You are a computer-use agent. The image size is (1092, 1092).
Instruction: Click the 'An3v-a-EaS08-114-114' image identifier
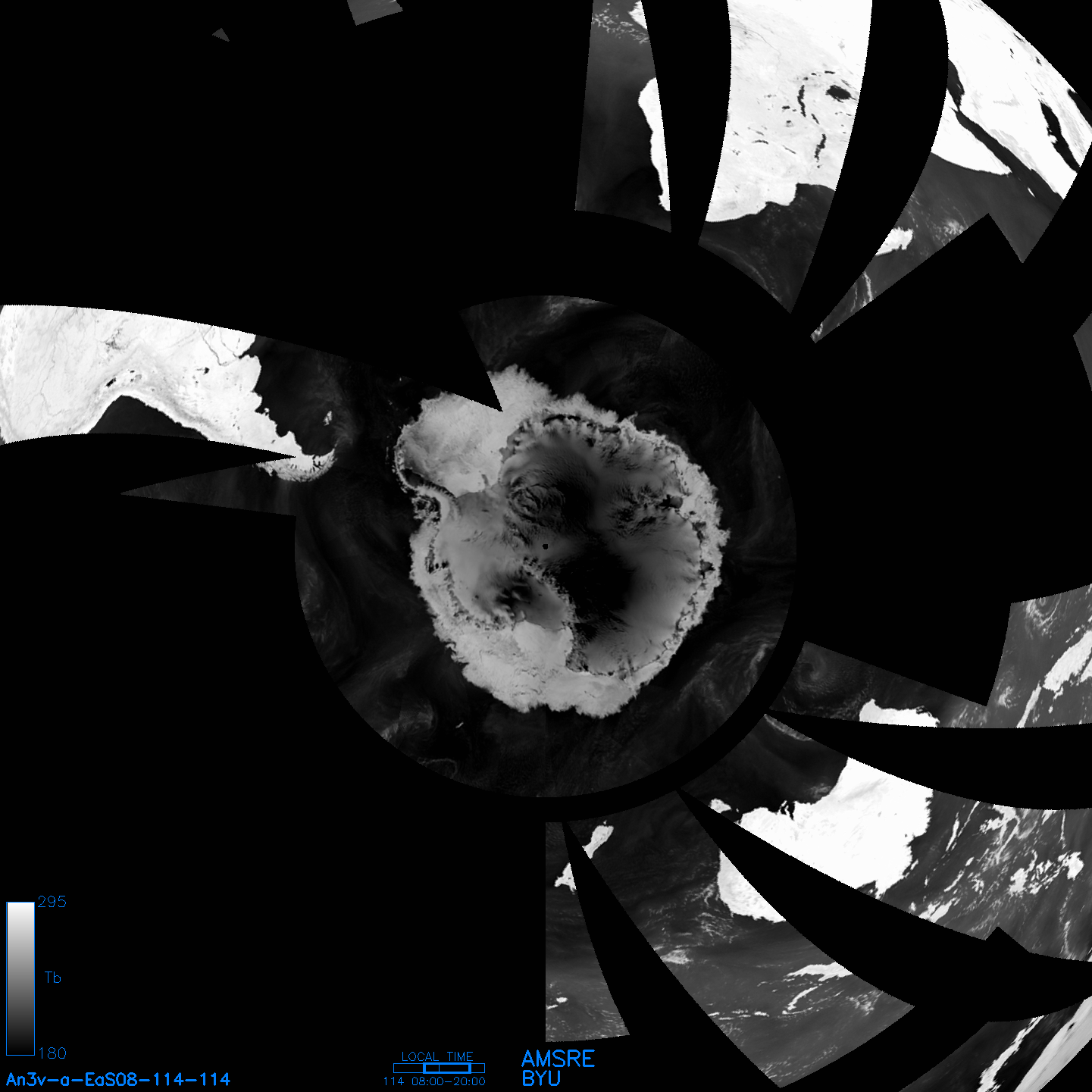point(118,1079)
